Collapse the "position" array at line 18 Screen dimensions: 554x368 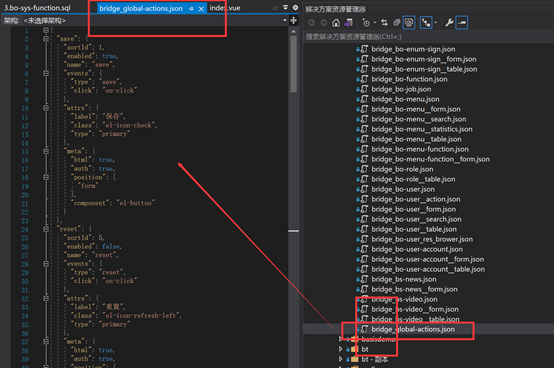pos(46,177)
